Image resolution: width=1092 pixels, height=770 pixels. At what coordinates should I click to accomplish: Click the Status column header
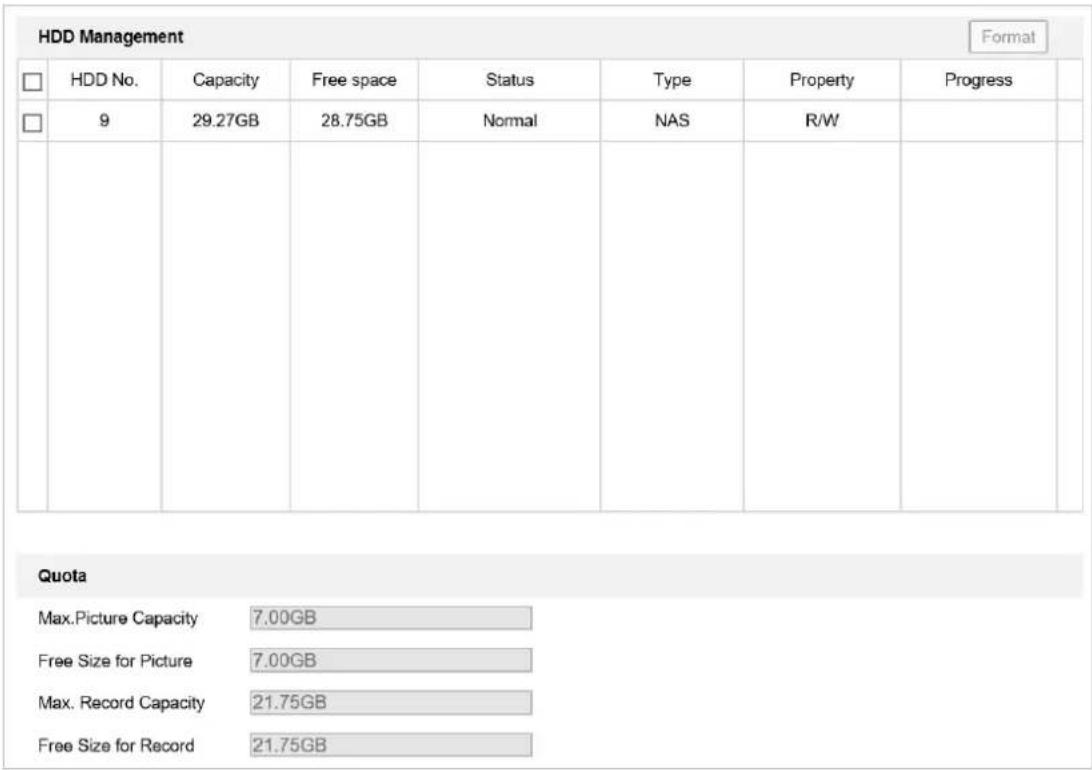coord(510,80)
